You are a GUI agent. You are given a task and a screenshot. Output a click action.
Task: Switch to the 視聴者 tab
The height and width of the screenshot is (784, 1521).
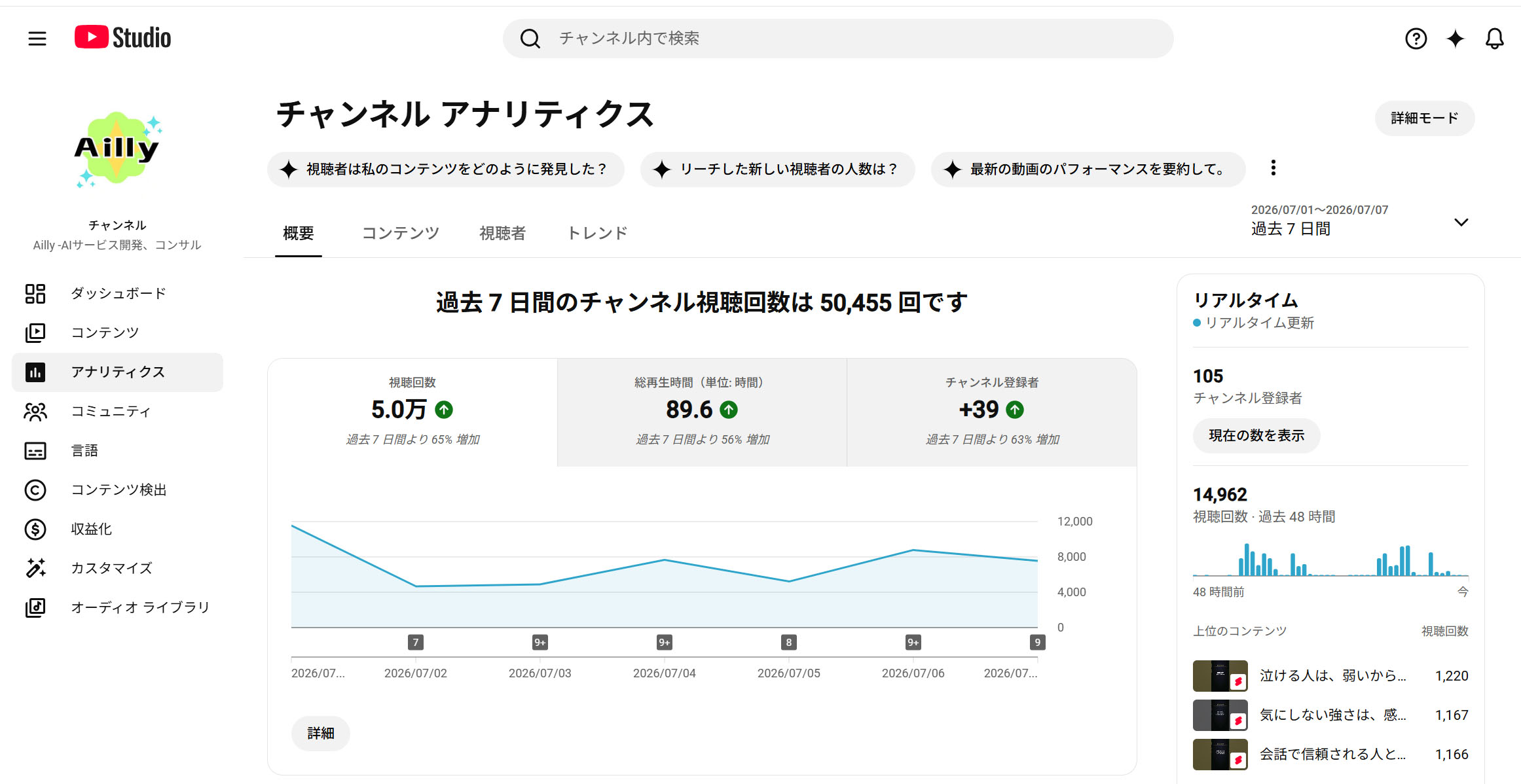503,234
